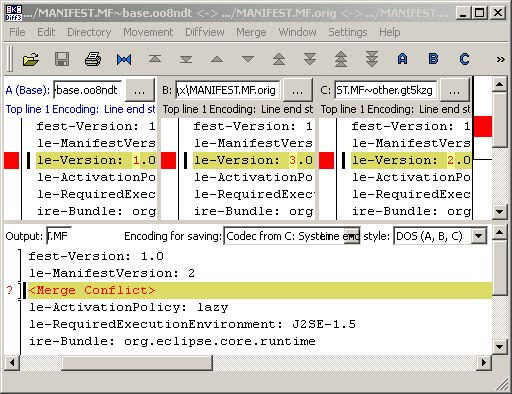Show more toolbar items via chevron
512x394 pixels.
pyautogui.click(x=500, y=60)
